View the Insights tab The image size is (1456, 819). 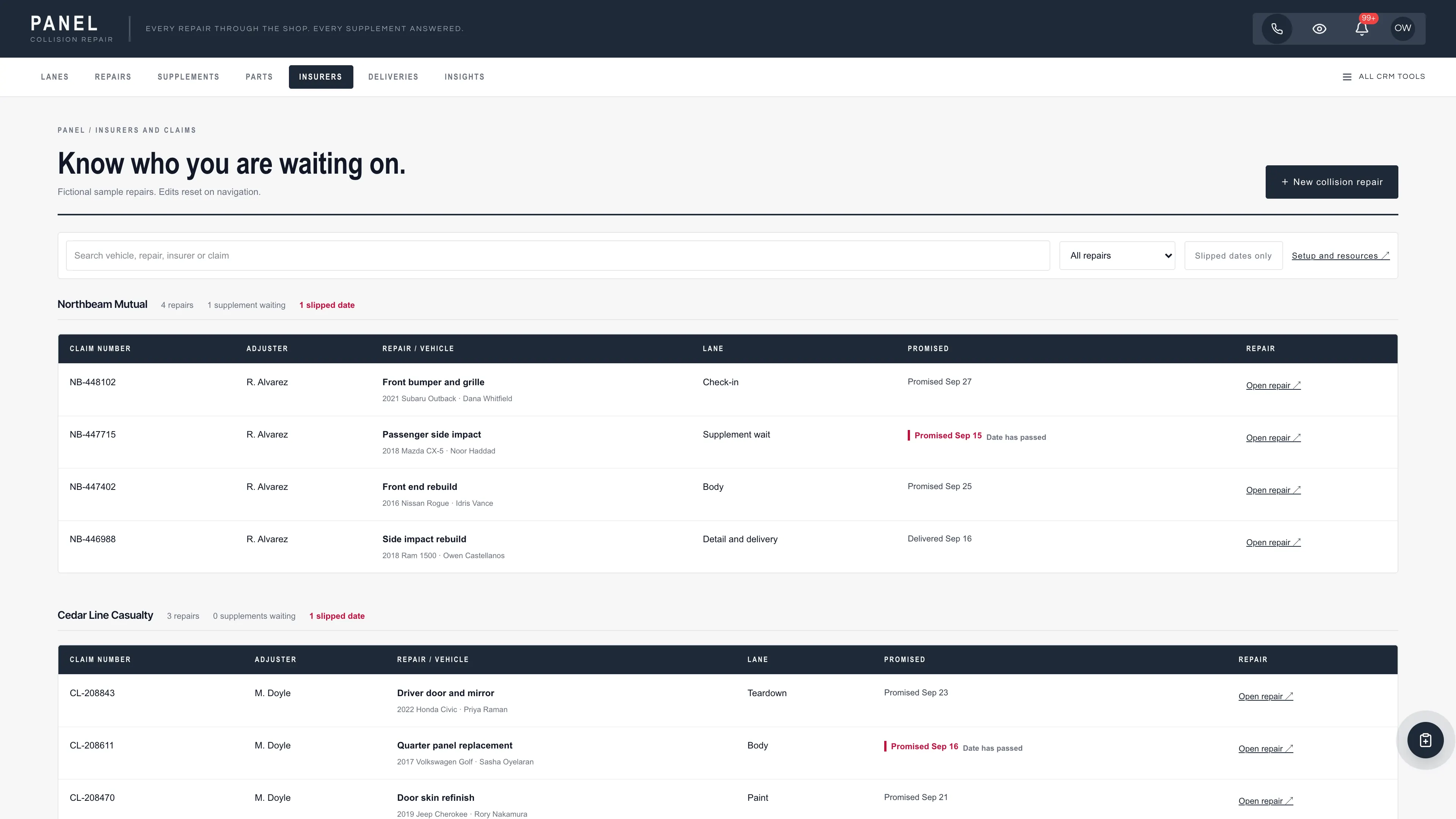click(464, 77)
